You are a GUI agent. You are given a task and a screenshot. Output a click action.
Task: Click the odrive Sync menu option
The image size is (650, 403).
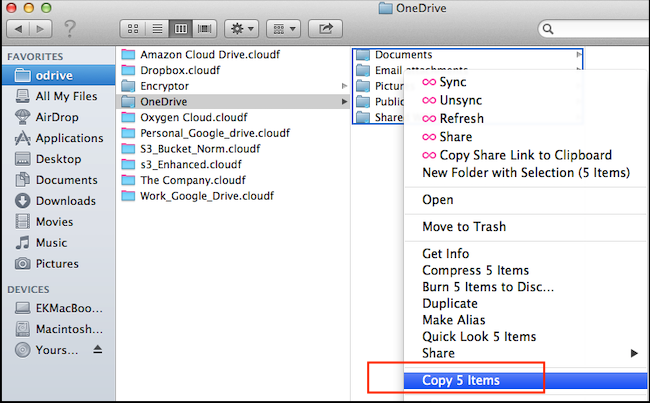(x=452, y=82)
